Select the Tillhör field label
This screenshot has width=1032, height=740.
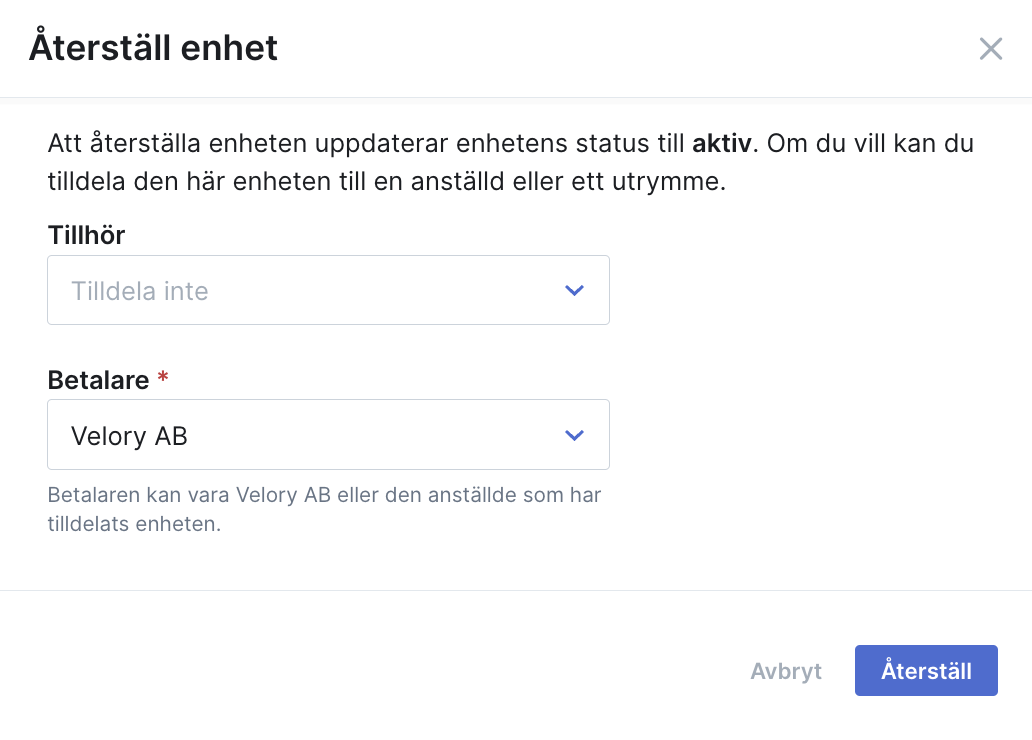pos(86,235)
